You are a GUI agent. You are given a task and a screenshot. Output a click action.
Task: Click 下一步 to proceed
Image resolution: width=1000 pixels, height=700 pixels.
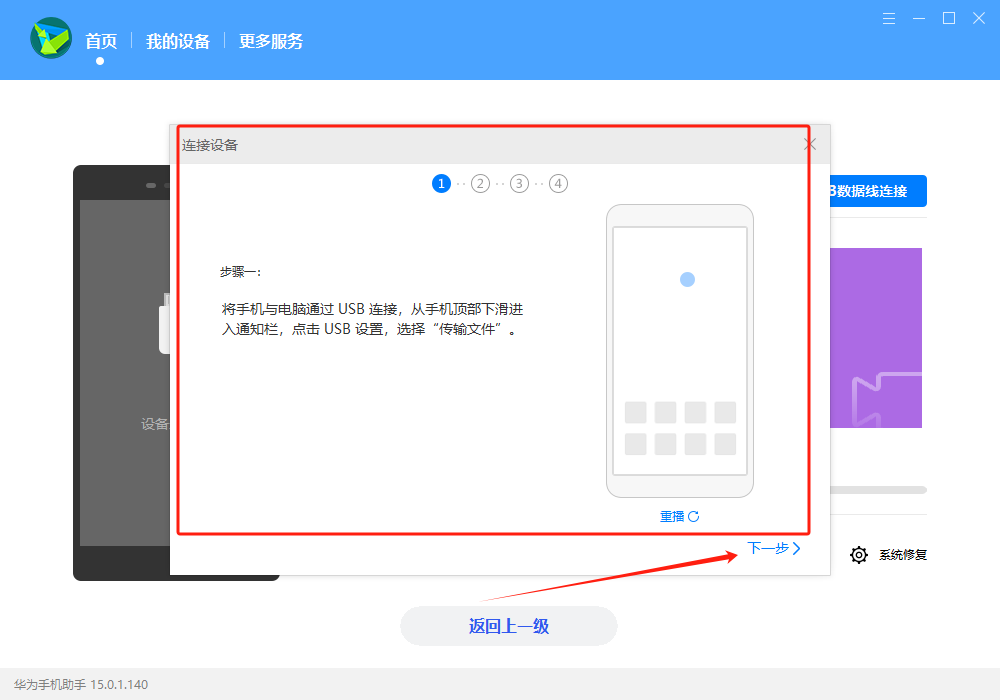tap(774, 548)
